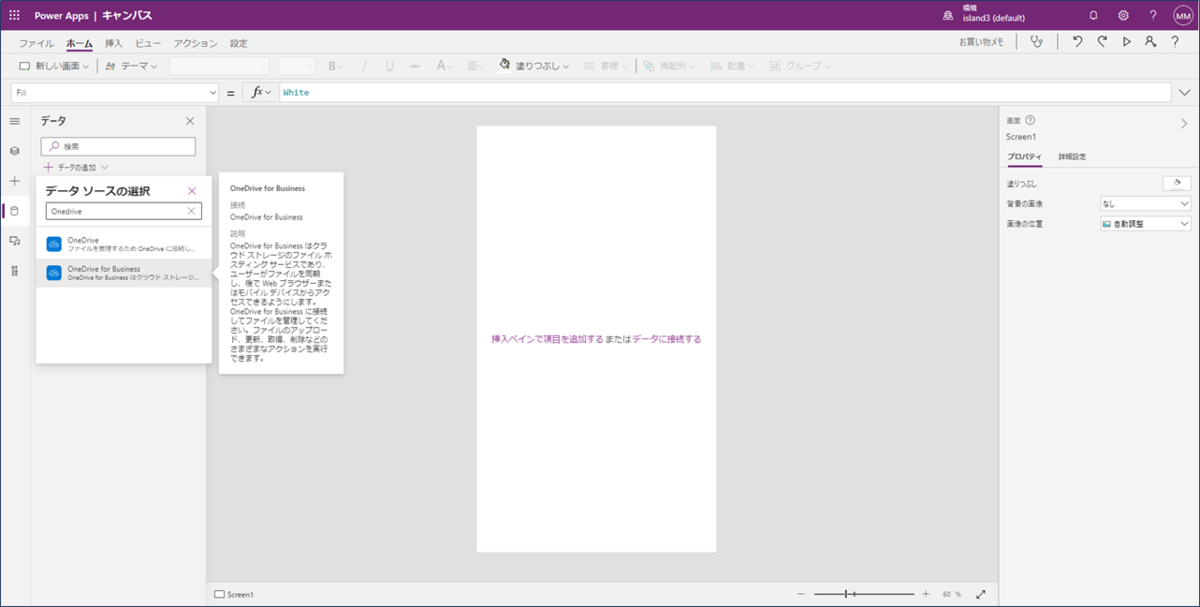Open the 設定 tab
The image size is (1200, 607).
pos(238,43)
